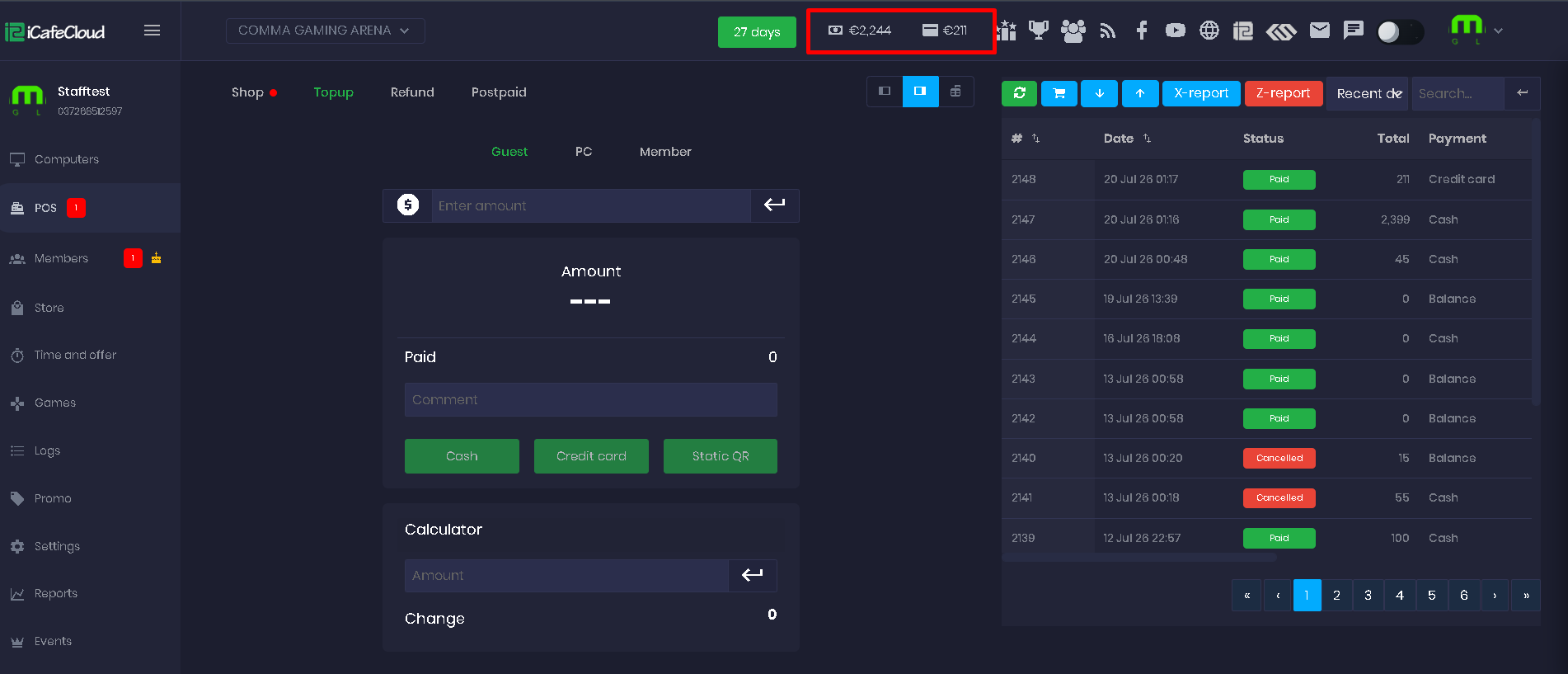The width and height of the screenshot is (1568, 674).
Task: Click the striped diamond logo icon
Action: click(1281, 31)
